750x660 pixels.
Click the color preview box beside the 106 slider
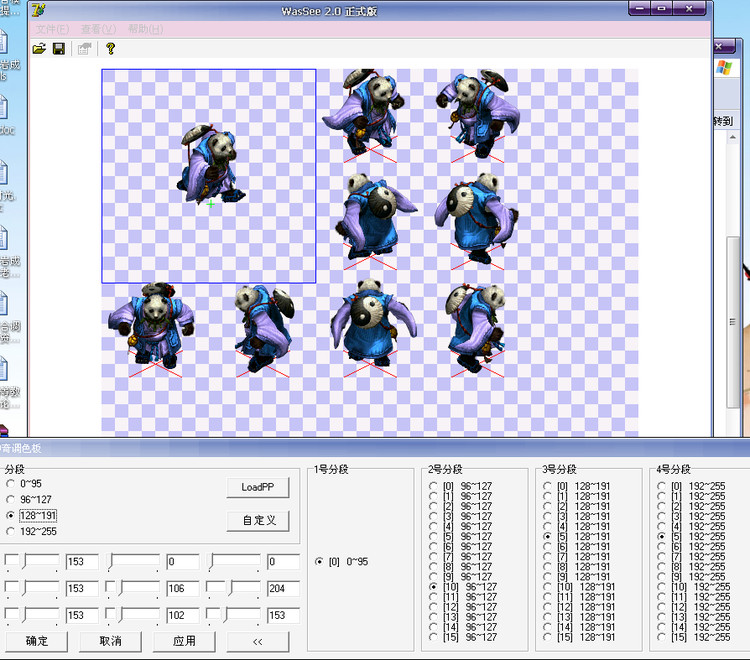[x=110, y=586]
